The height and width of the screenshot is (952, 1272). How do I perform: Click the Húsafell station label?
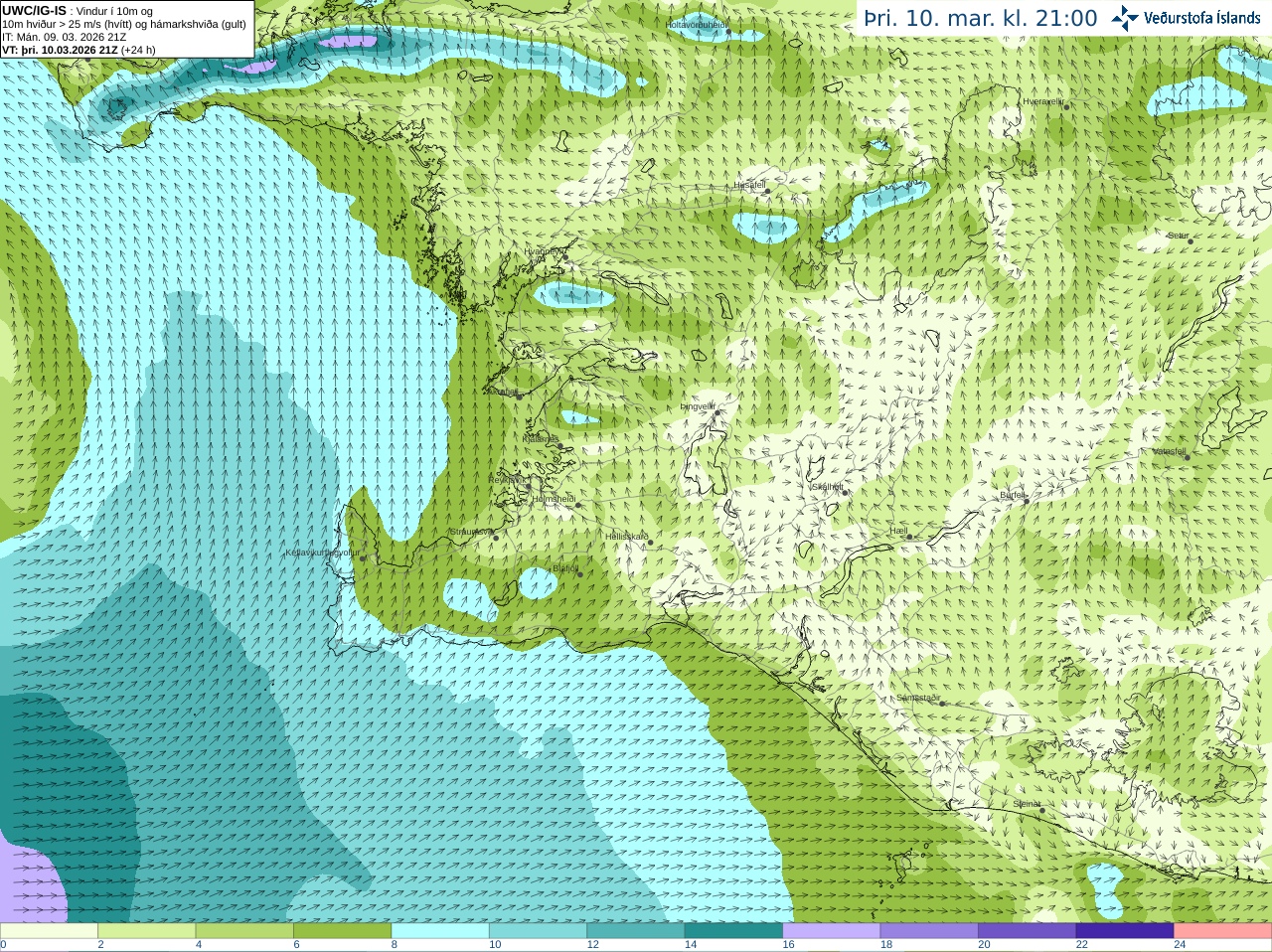point(749,185)
